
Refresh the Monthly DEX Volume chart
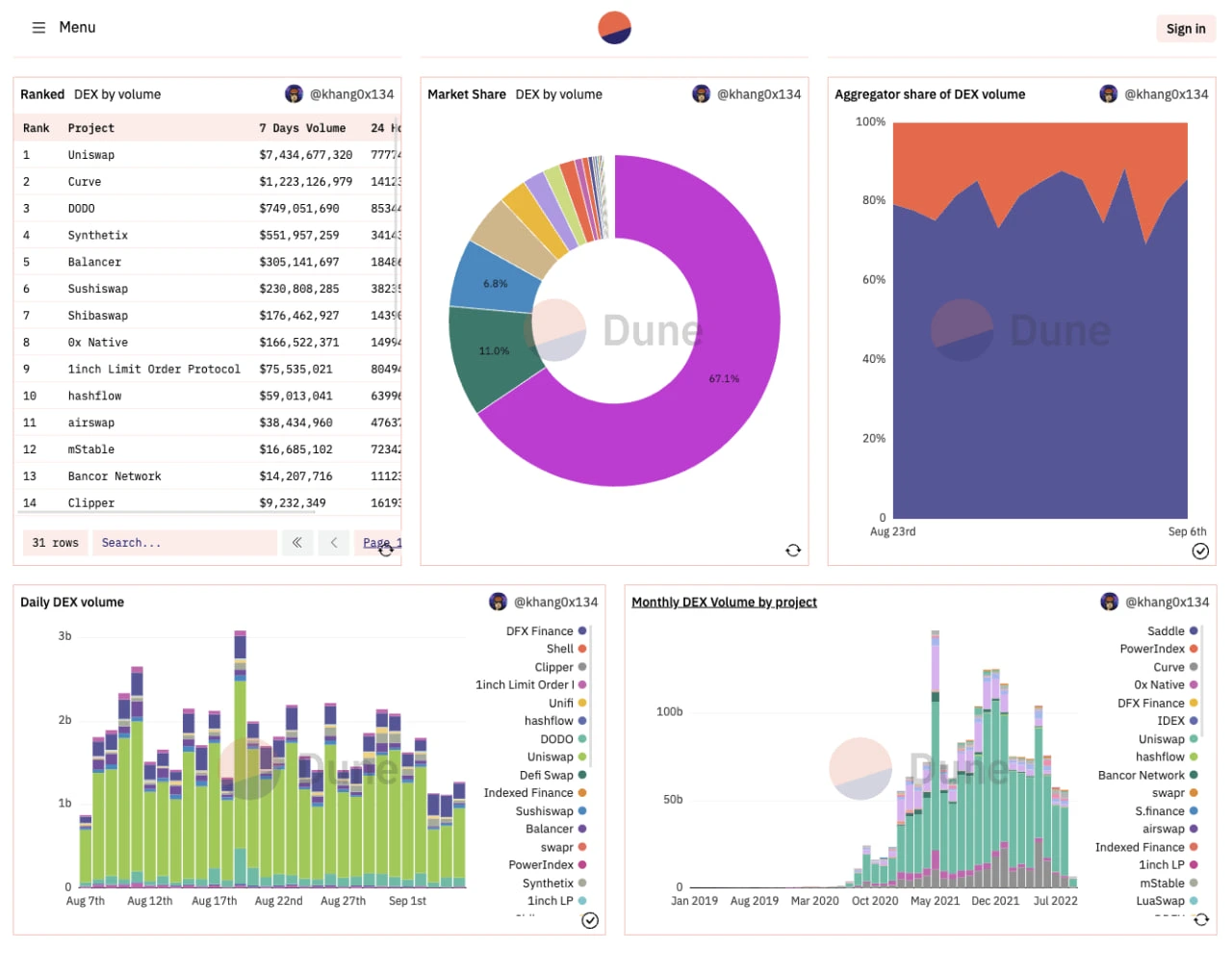pyautogui.click(x=1201, y=919)
